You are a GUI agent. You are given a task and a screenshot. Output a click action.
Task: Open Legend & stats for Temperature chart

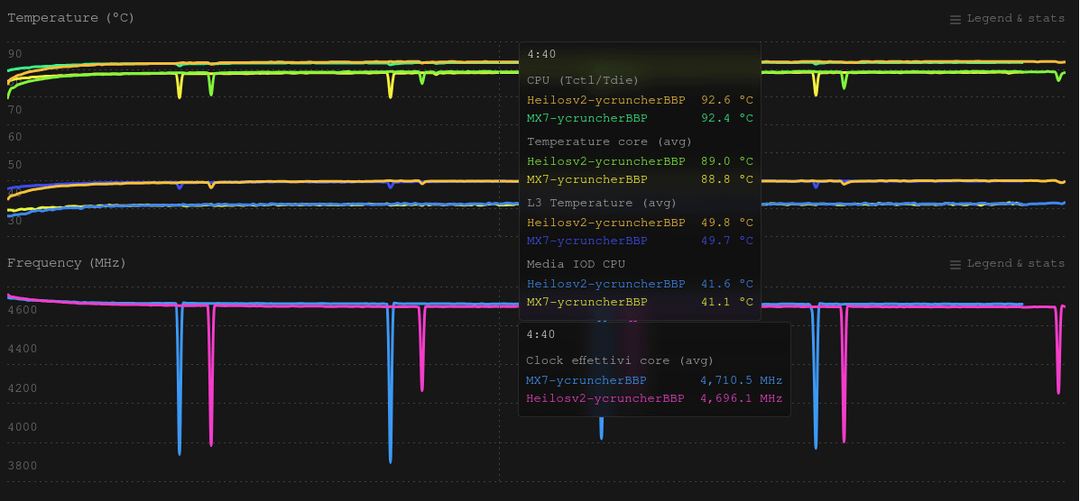click(1015, 19)
